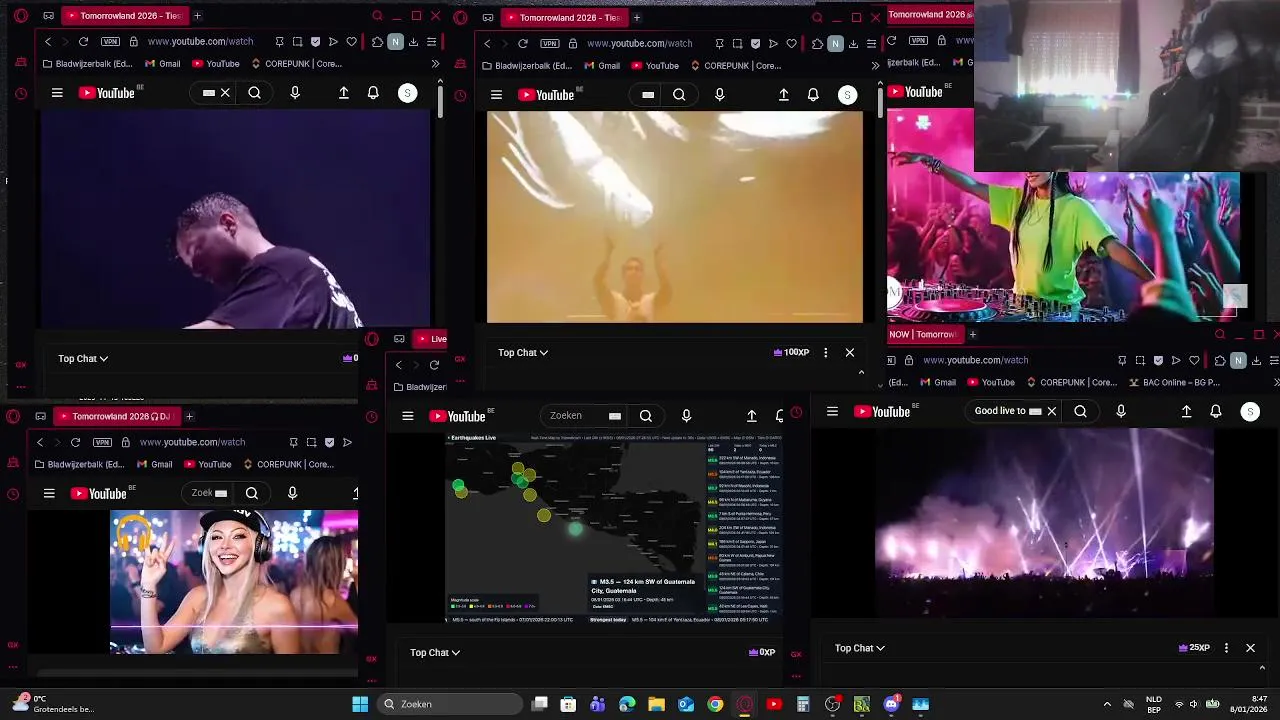Viewport: 1280px width, 720px height.
Task: Select 'Tomorrowland 2026 - Ties' tab in top-left window
Action: 125,16
